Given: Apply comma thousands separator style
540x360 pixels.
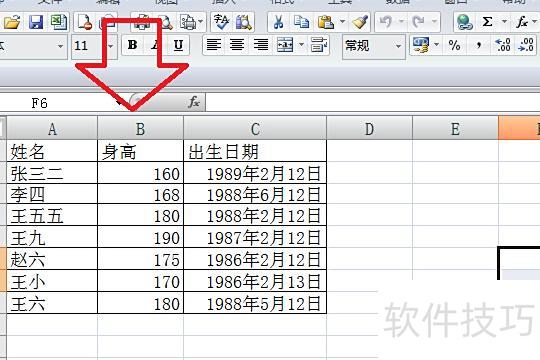Looking at the screenshot, I should [x=478, y=45].
